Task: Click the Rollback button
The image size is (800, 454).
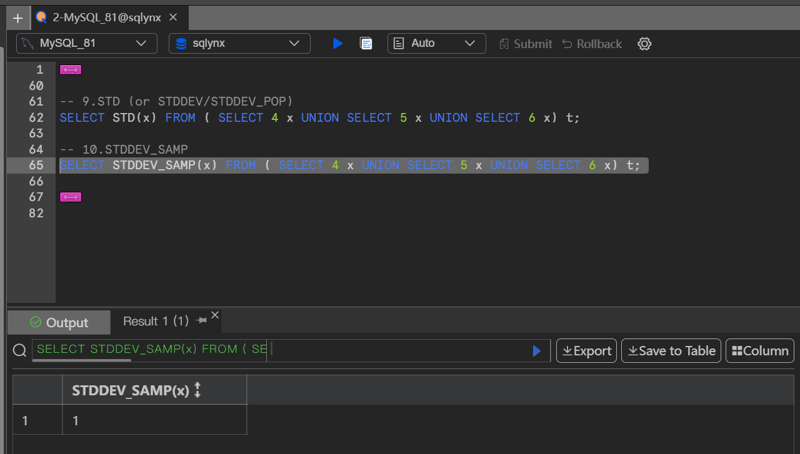Action: (592, 44)
